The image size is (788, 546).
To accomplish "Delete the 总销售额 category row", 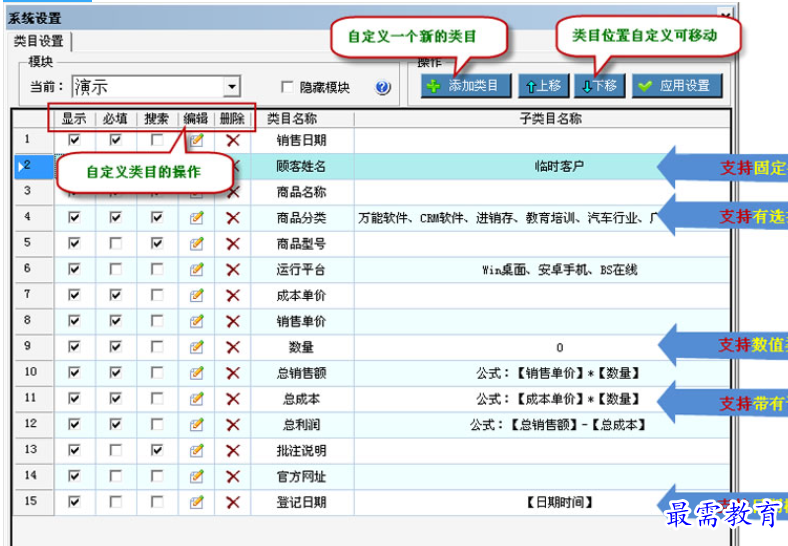I will coord(233,373).
